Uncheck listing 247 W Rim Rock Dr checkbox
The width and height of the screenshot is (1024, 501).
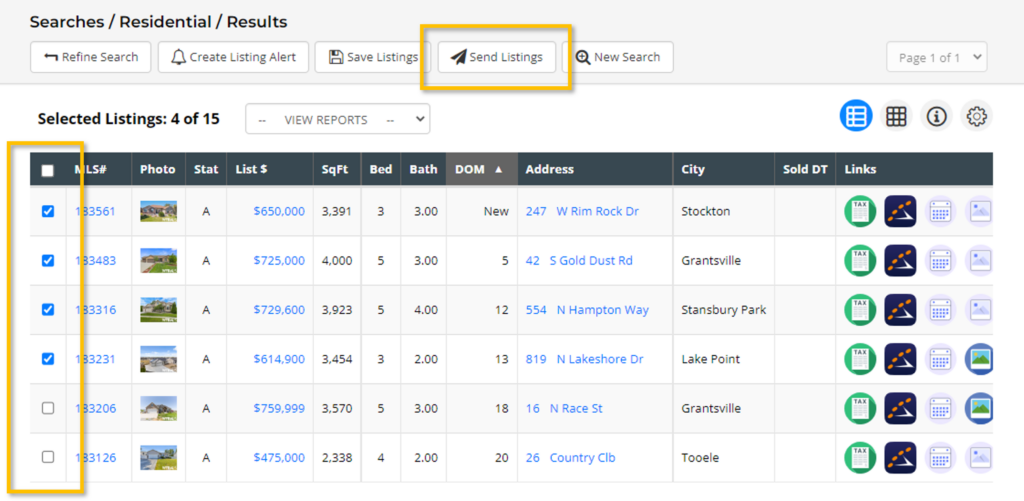point(48,212)
